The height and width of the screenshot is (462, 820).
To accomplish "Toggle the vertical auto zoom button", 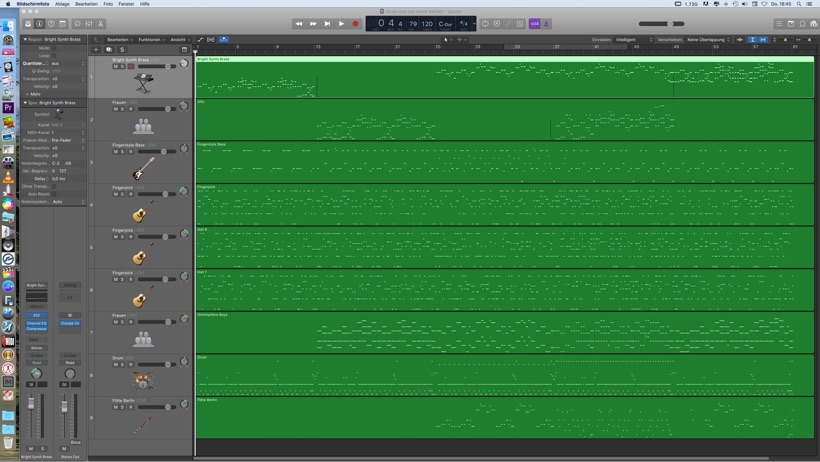I will coord(752,39).
